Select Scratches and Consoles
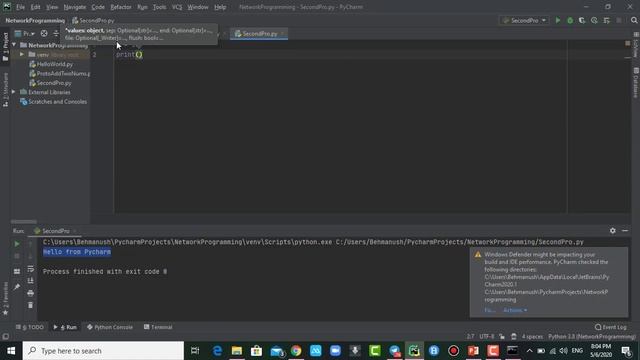The height and width of the screenshot is (360, 640). click(58, 102)
